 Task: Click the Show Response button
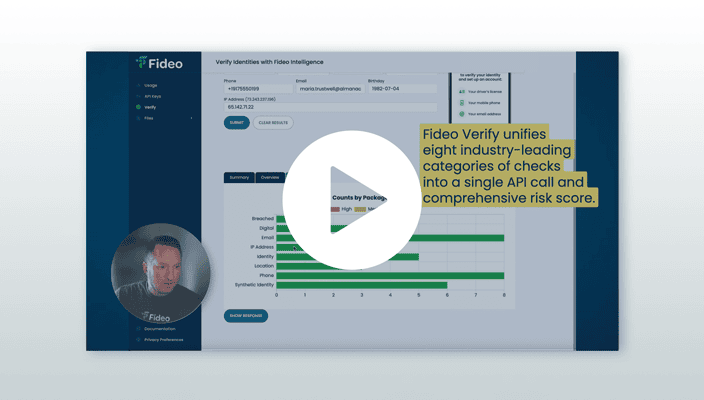pos(246,316)
